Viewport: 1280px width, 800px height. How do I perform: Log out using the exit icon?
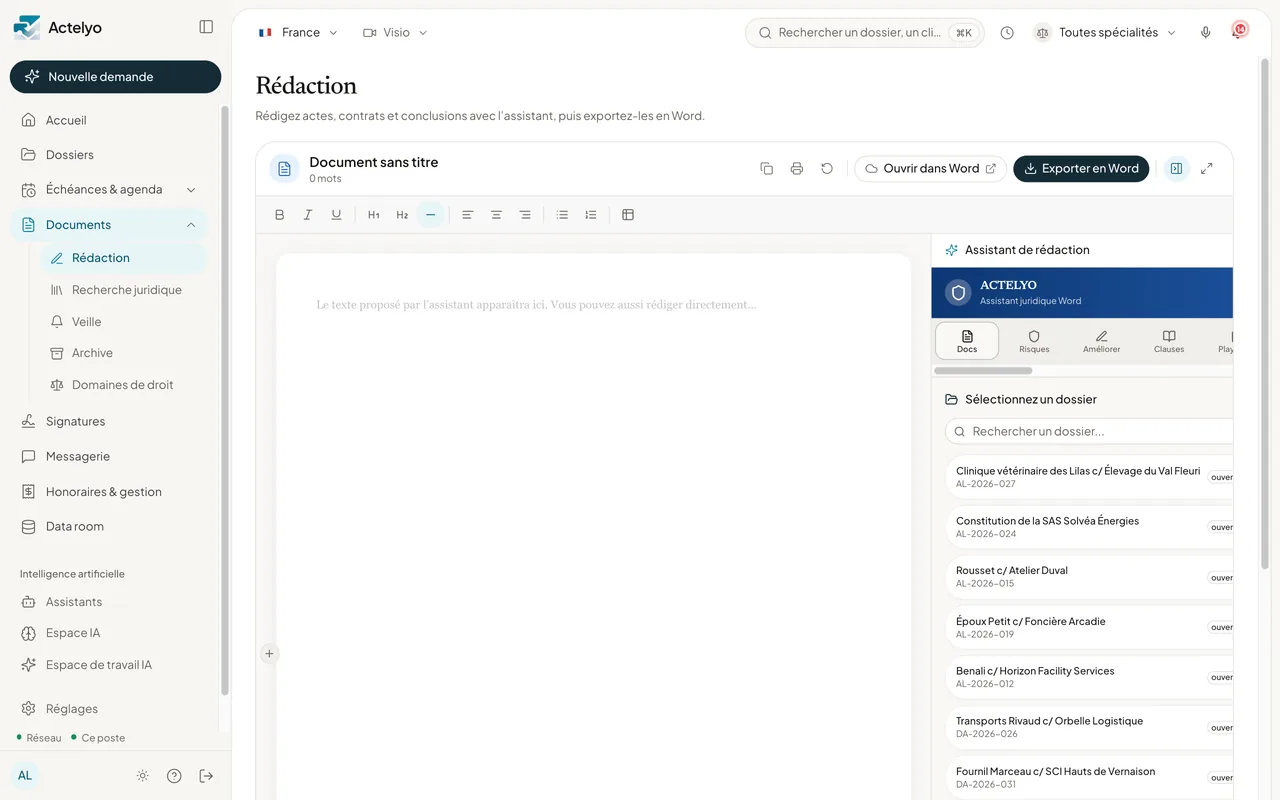point(206,776)
